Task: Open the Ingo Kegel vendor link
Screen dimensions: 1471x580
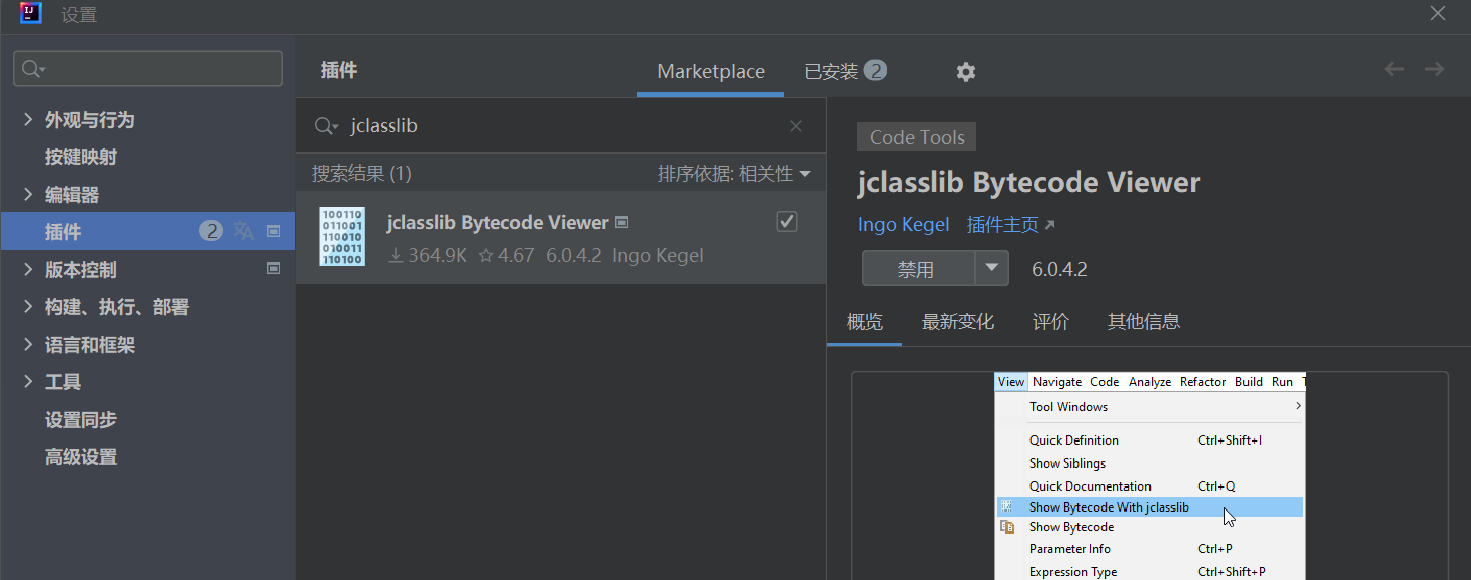Action: pyautogui.click(x=903, y=225)
